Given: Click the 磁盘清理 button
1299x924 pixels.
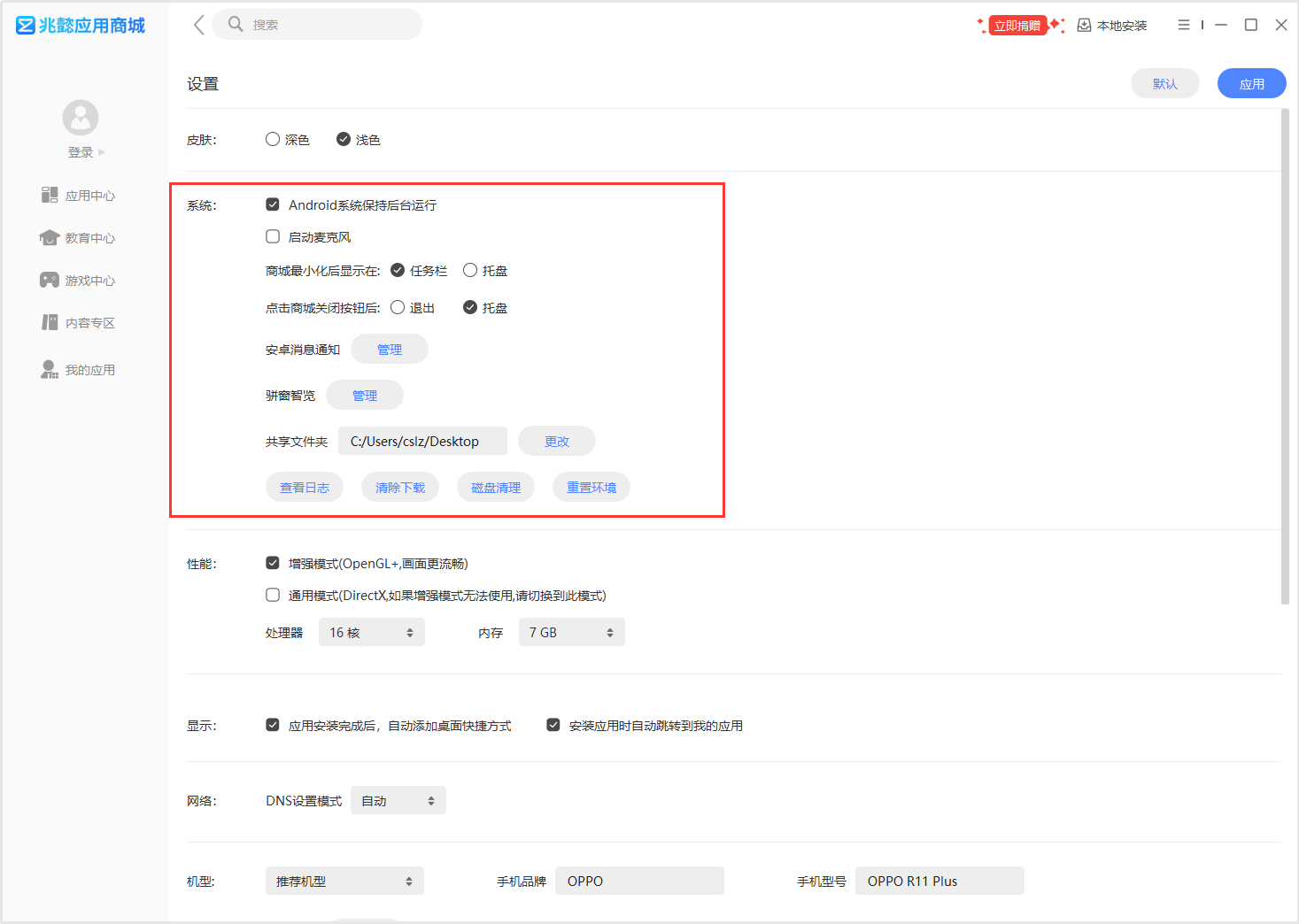Looking at the screenshot, I should tap(496, 487).
